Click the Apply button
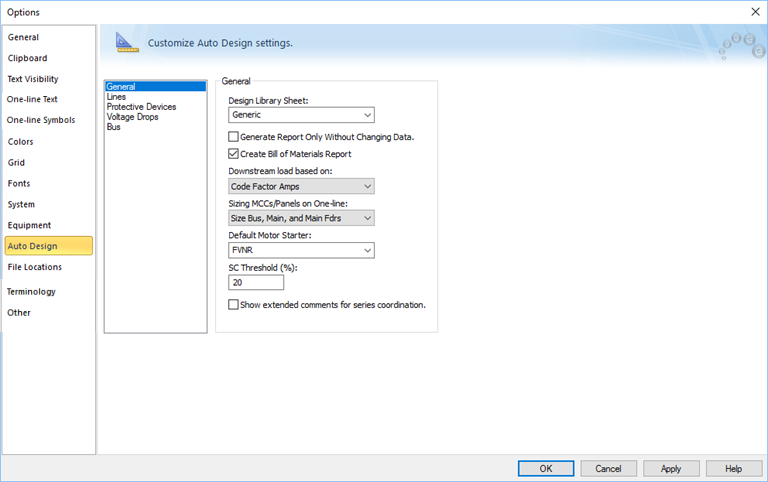 click(x=671, y=468)
